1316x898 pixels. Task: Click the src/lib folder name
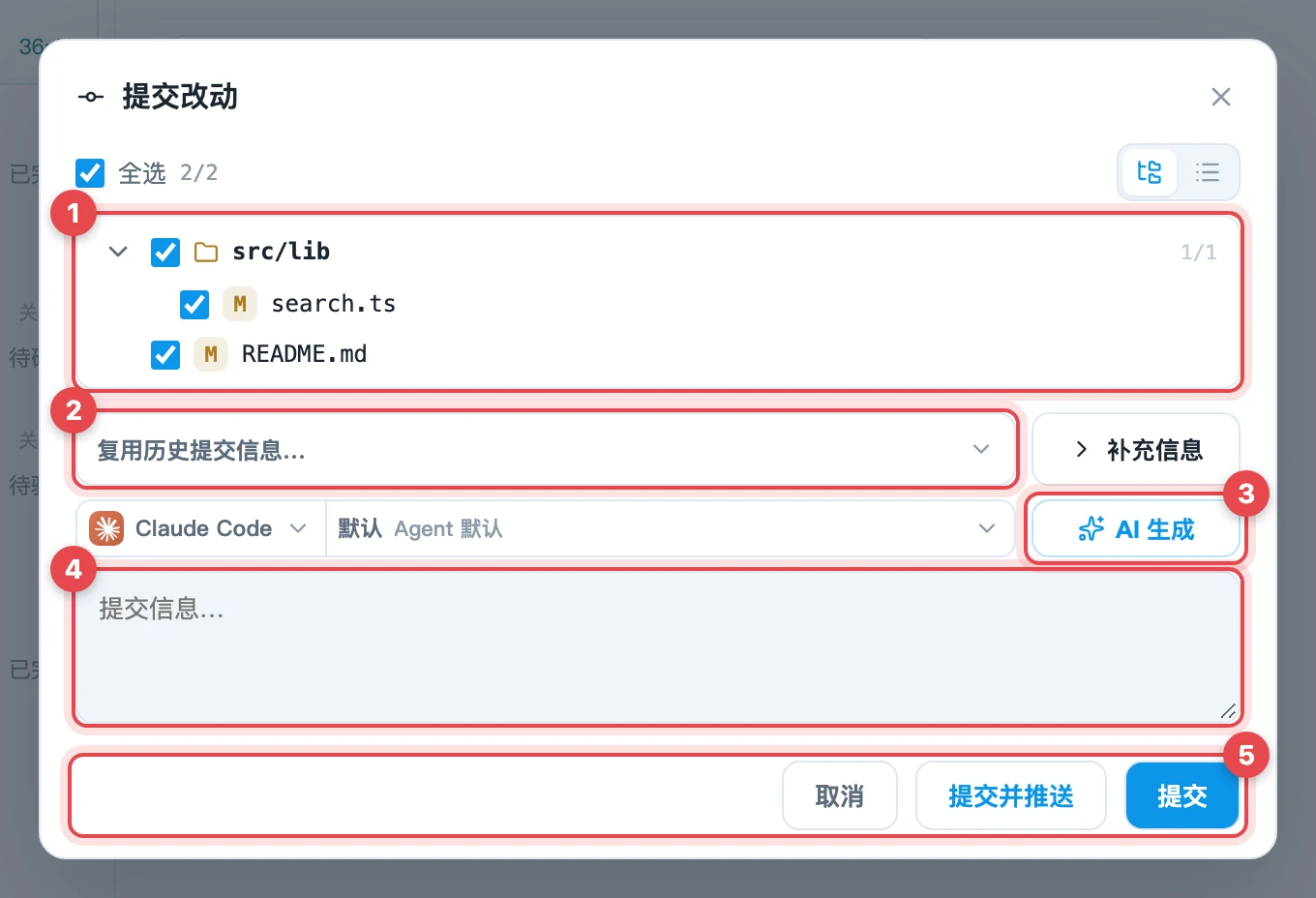pos(281,252)
